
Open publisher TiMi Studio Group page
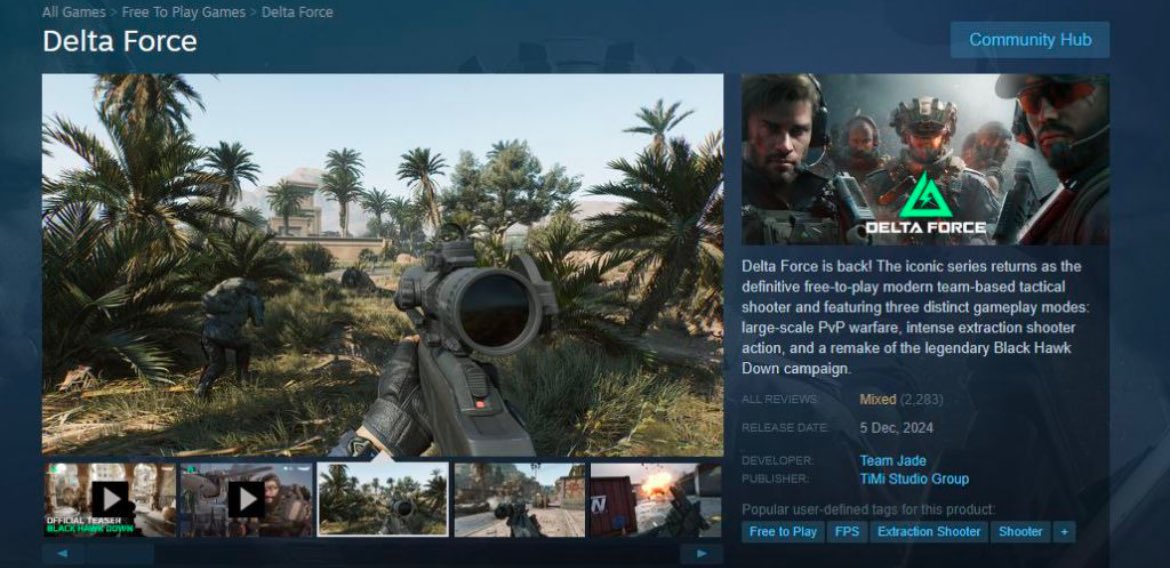pos(914,478)
